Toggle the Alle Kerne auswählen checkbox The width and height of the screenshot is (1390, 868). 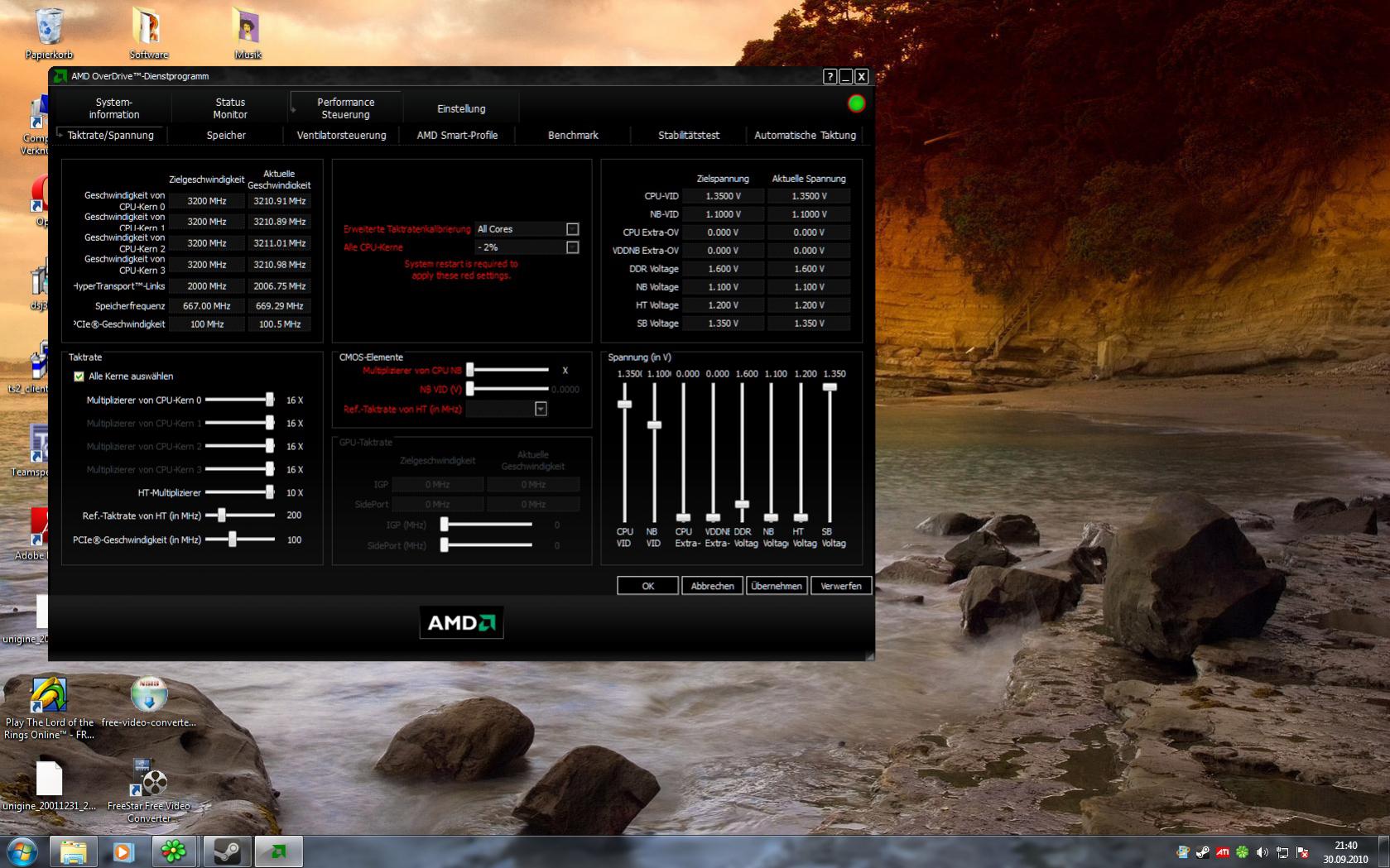click(79, 376)
